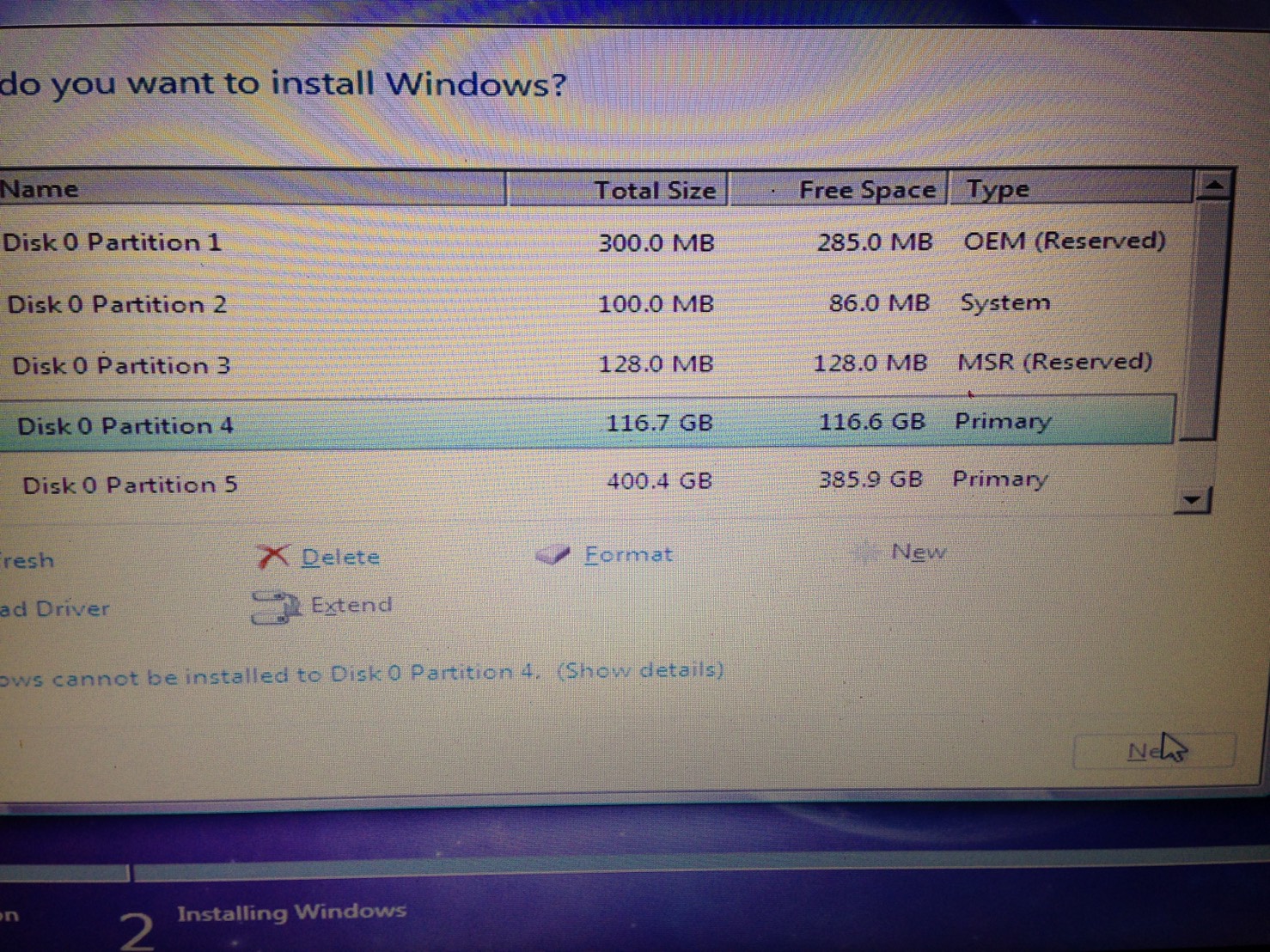Viewport: 1270px width, 952px height.
Task: Click the cannot be installed warning text
Action: click(271, 675)
